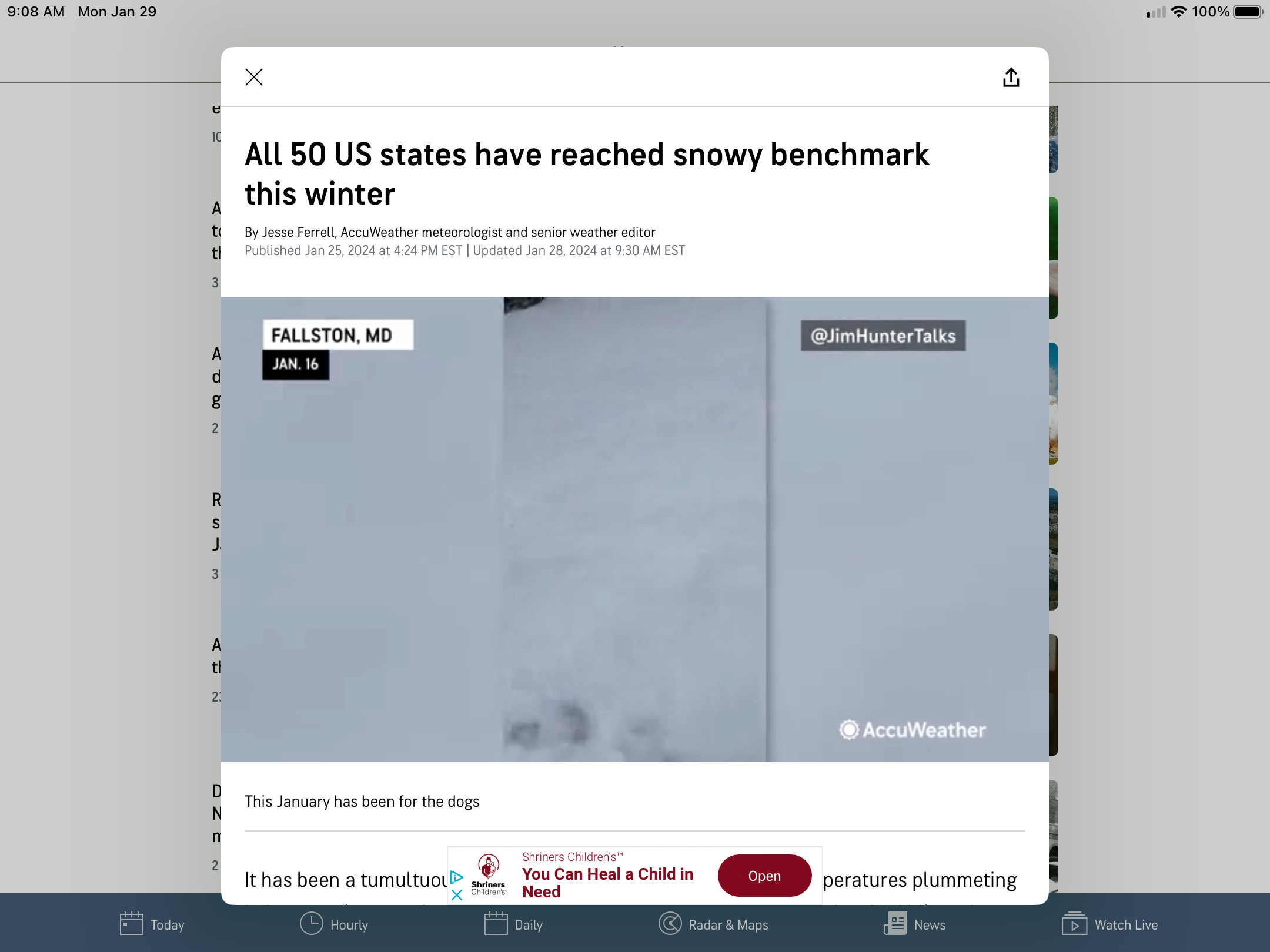Open the Today tab calendar icon
Image resolution: width=1270 pixels, height=952 pixels.
pyautogui.click(x=131, y=923)
